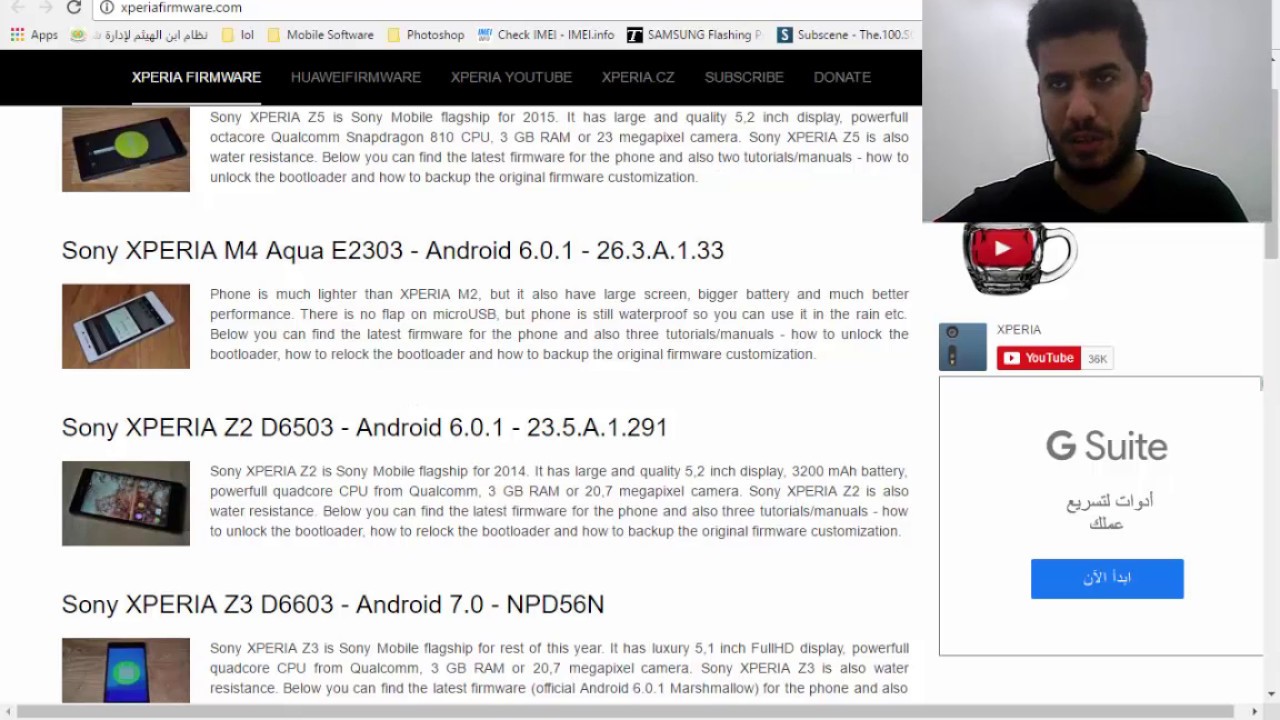The height and width of the screenshot is (720, 1280).
Task: Open XPERIA.CZ nav item
Action: (x=638, y=77)
